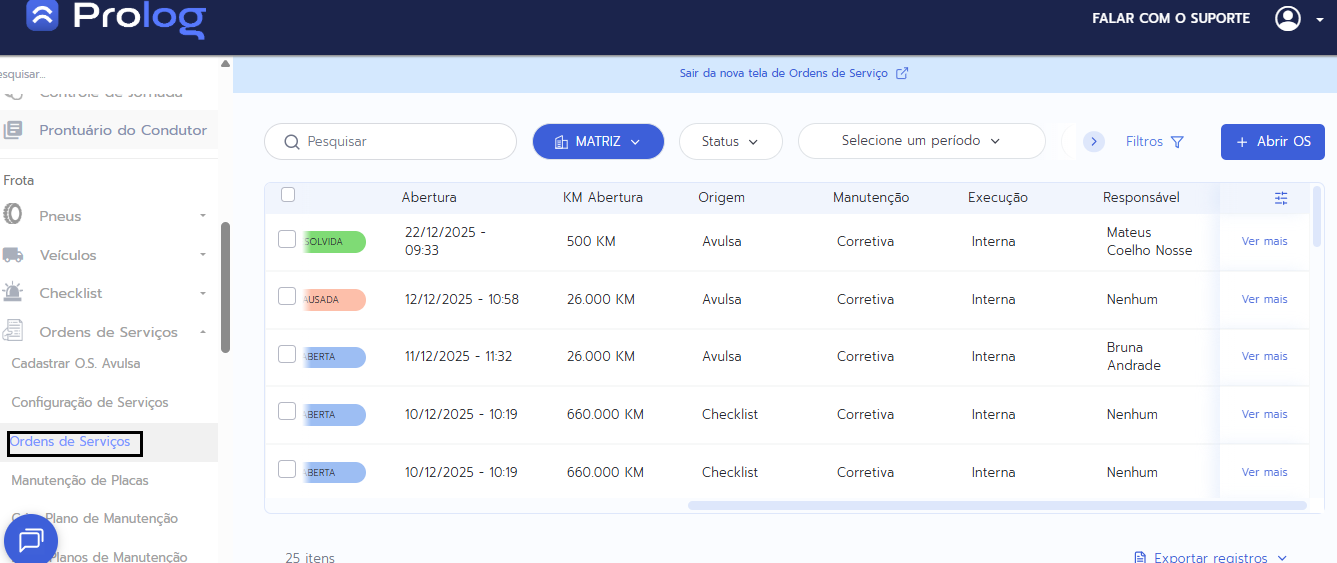This screenshot has width=1337, height=563.
Task: Open the user account profile icon
Action: click(1288, 18)
